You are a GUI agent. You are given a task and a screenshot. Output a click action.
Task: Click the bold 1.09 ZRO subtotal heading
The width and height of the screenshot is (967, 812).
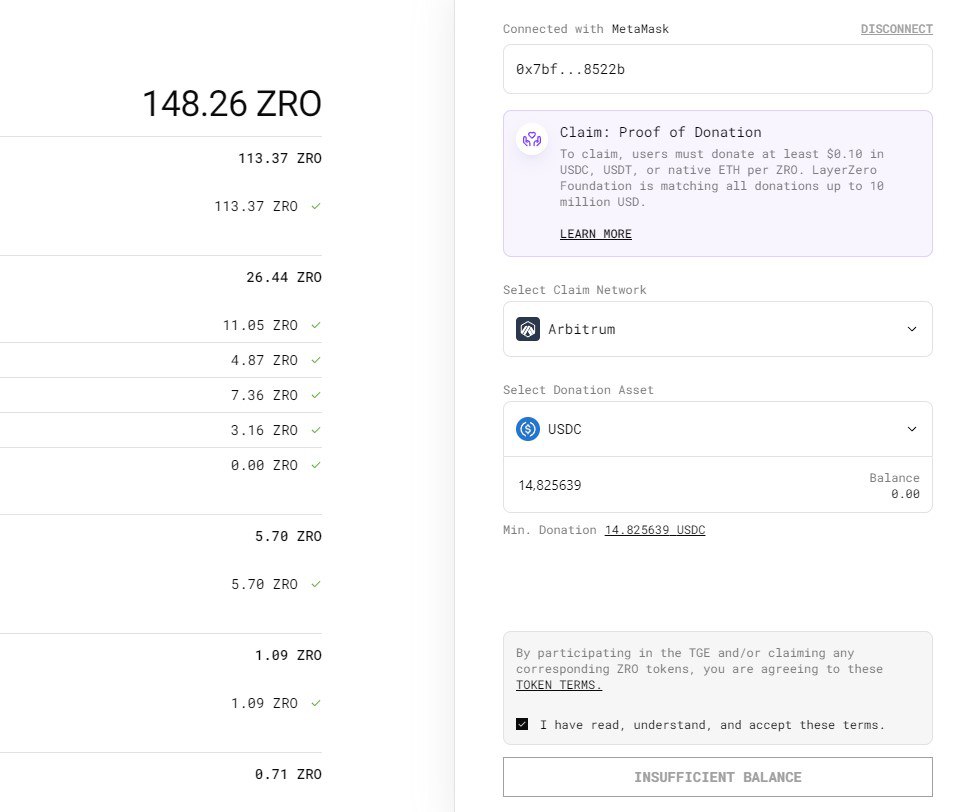[289, 655]
